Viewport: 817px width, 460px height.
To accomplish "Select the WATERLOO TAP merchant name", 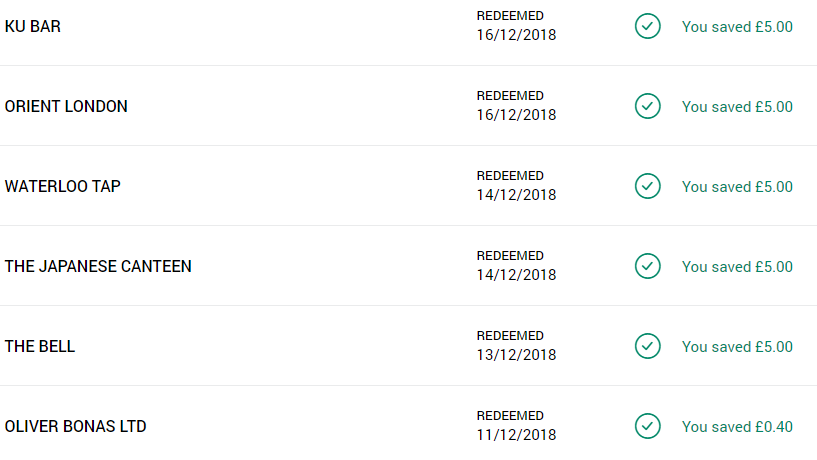I will click(63, 187).
